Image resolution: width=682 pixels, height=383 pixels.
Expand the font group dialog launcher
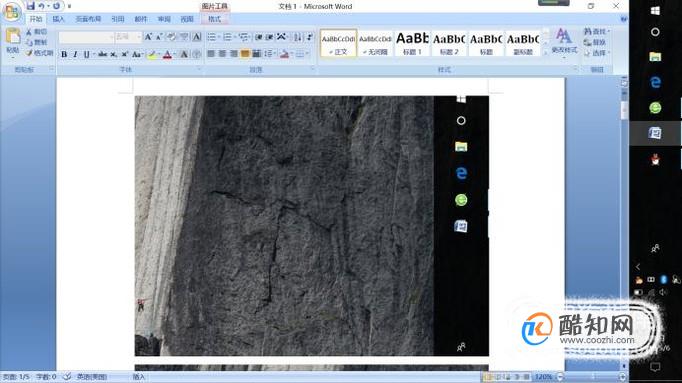tap(199, 69)
